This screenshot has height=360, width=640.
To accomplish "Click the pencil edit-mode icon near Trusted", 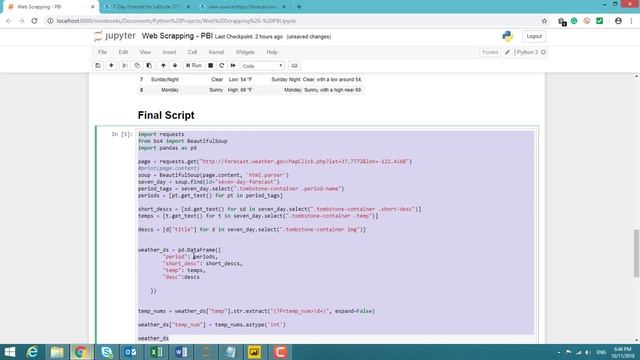I will 507,52.
